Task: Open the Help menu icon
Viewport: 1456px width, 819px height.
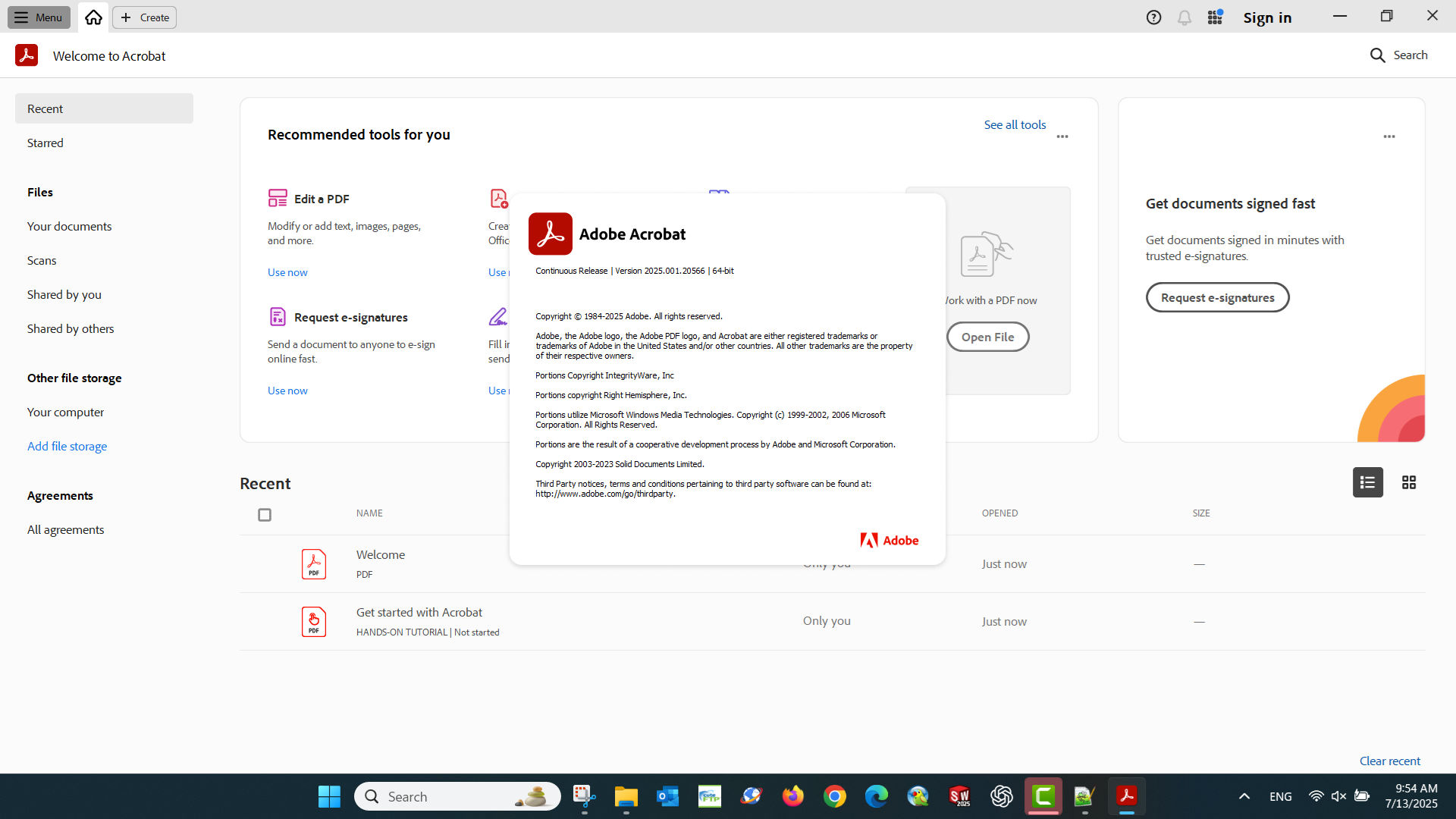Action: coord(1153,17)
